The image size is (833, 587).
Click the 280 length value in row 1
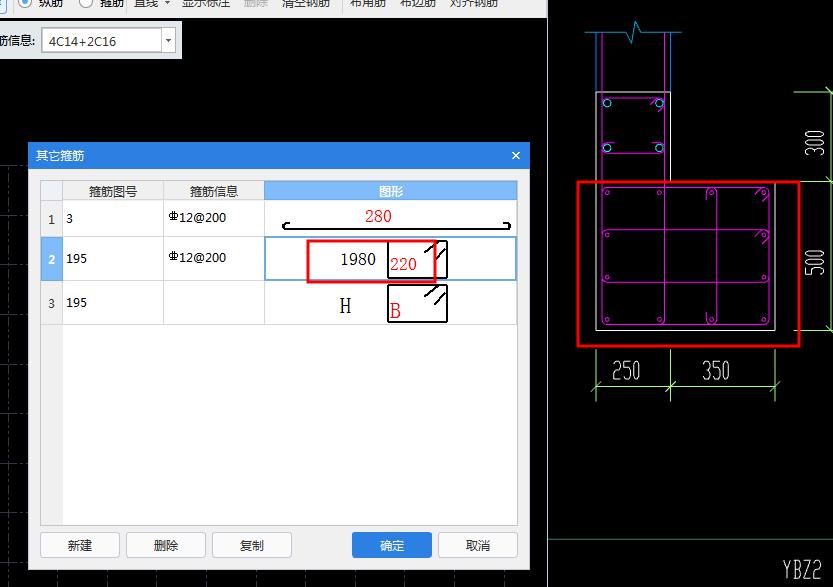[x=378, y=216]
